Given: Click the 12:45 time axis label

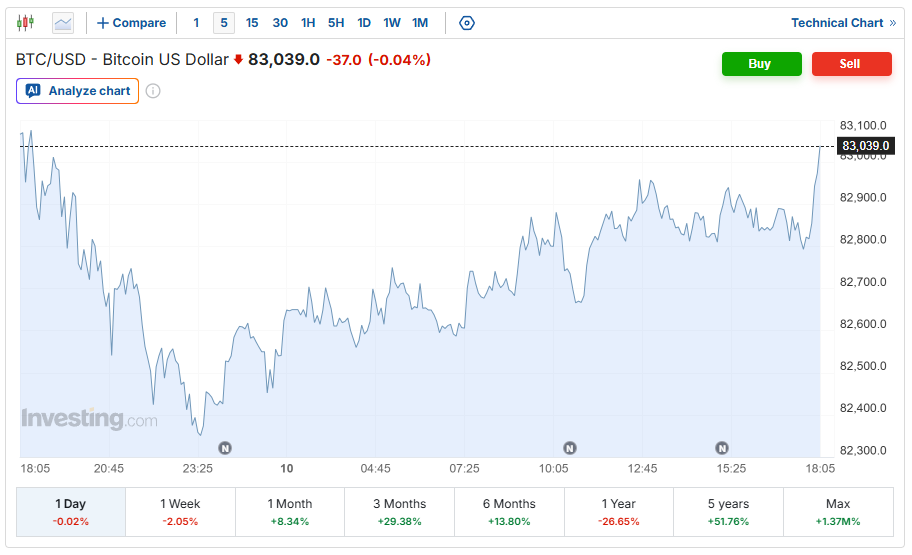Looking at the screenshot, I should pyautogui.click(x=642, y=468).
